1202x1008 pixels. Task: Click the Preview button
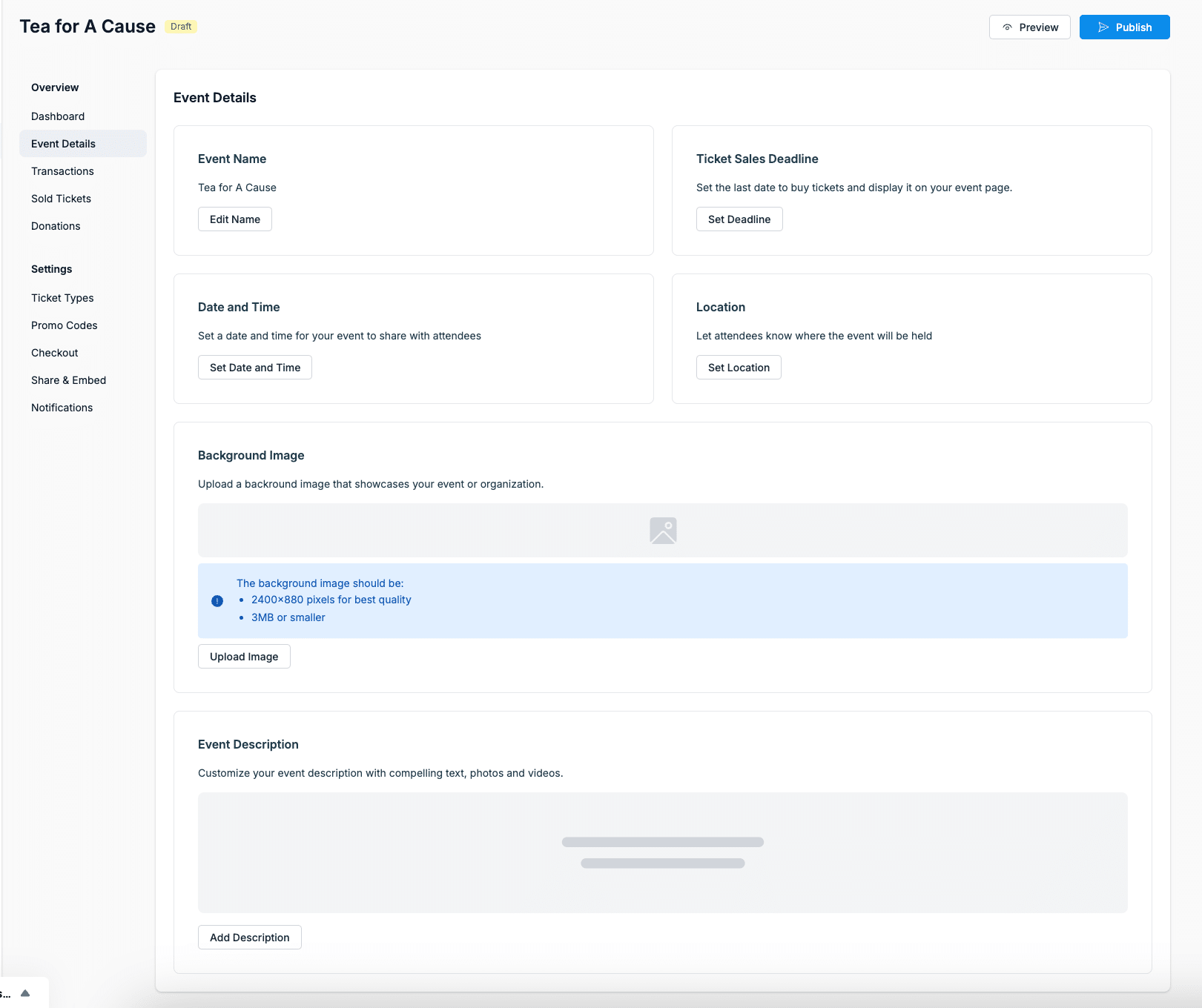(x=1029, y=27)
